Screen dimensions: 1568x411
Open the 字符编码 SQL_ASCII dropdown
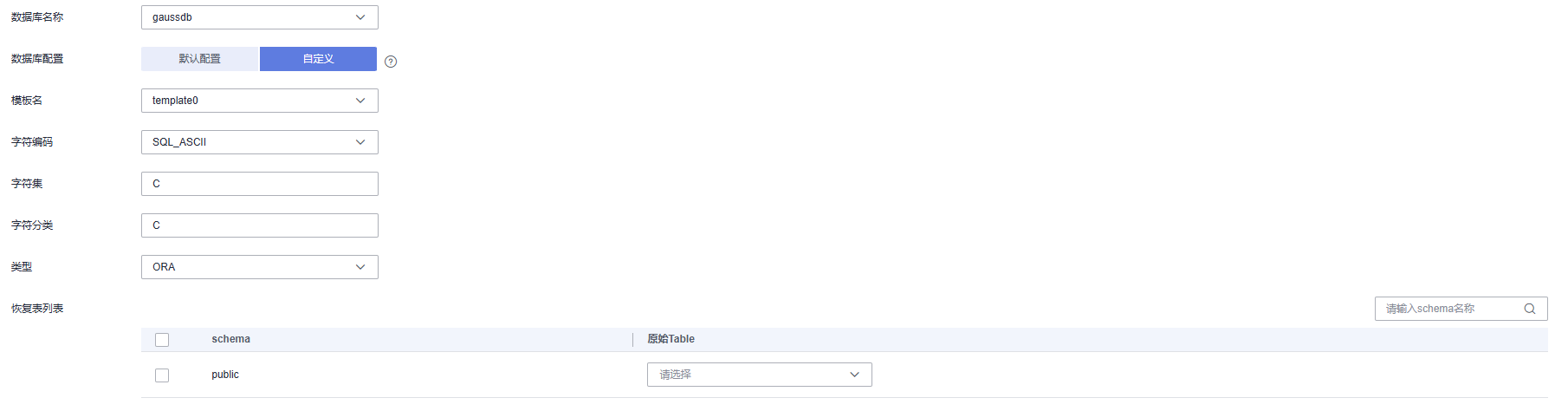point(260,142)
